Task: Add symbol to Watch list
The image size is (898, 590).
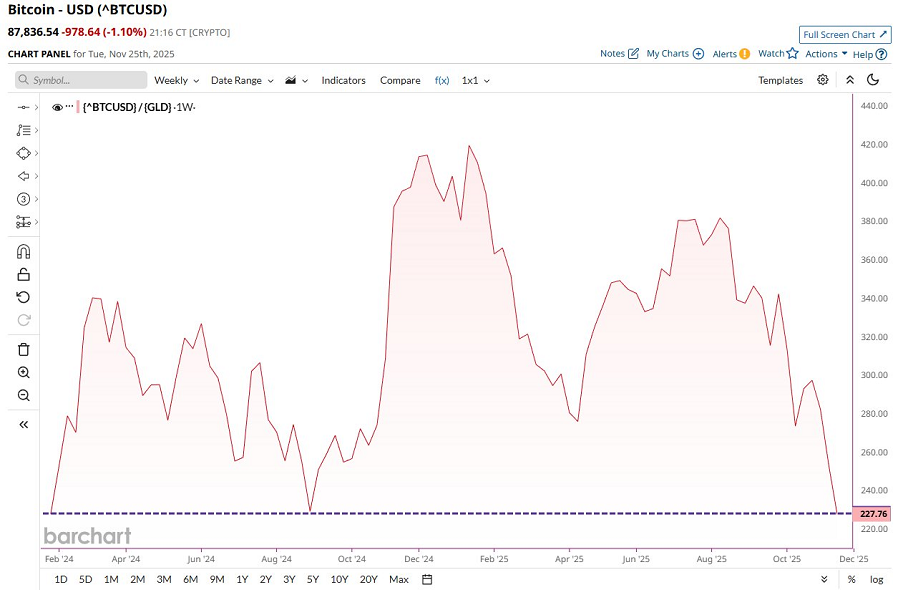Action: pyautogui.click(x=778, y=53)
